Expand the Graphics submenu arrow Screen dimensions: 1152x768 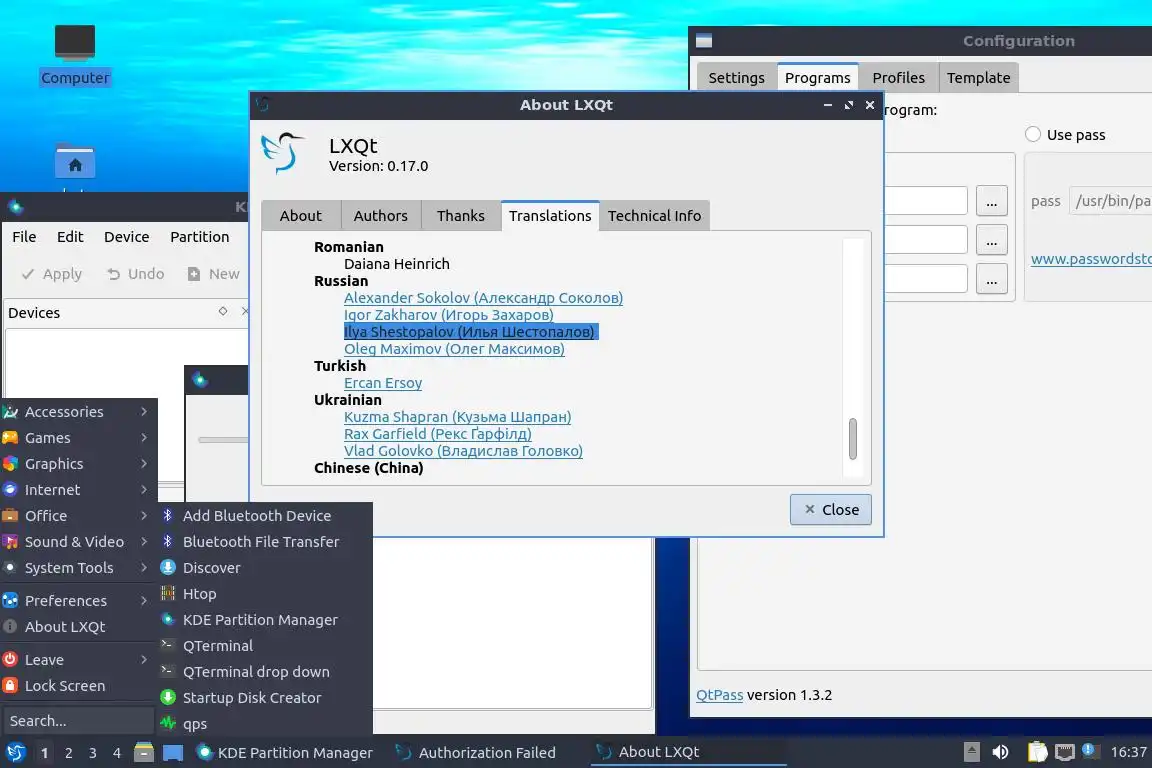[144, 464]
